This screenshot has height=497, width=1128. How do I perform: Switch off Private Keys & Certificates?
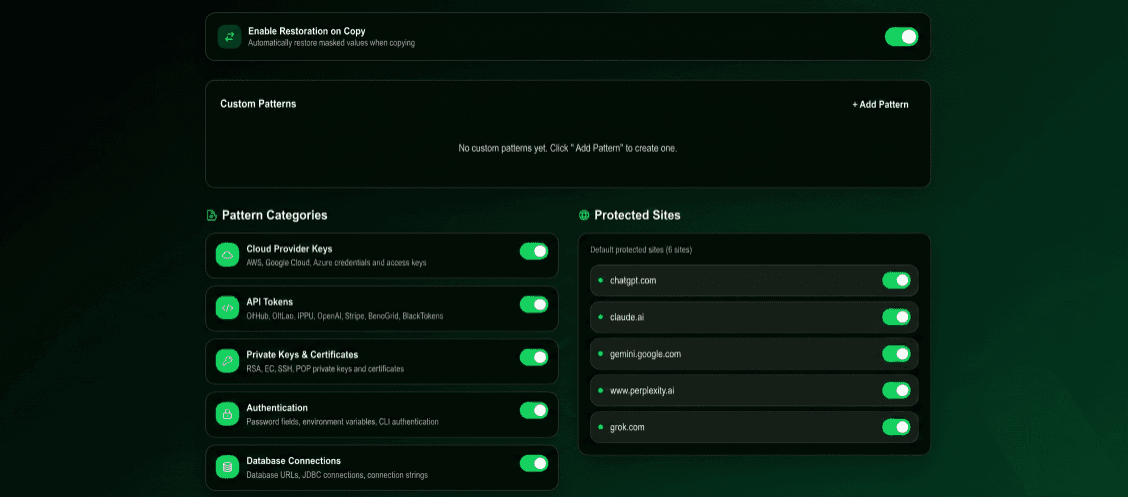534,357
